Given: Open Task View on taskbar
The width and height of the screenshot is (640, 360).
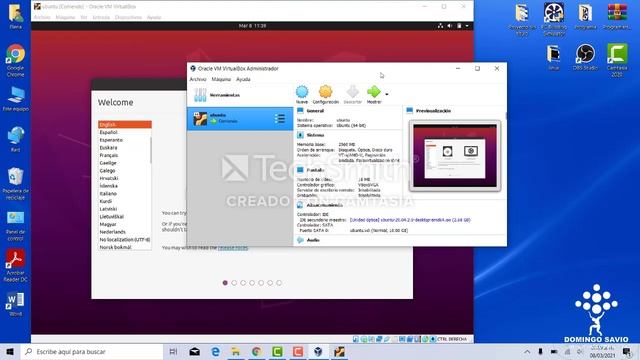Looking at the screenshot, I should pos(173,351).
